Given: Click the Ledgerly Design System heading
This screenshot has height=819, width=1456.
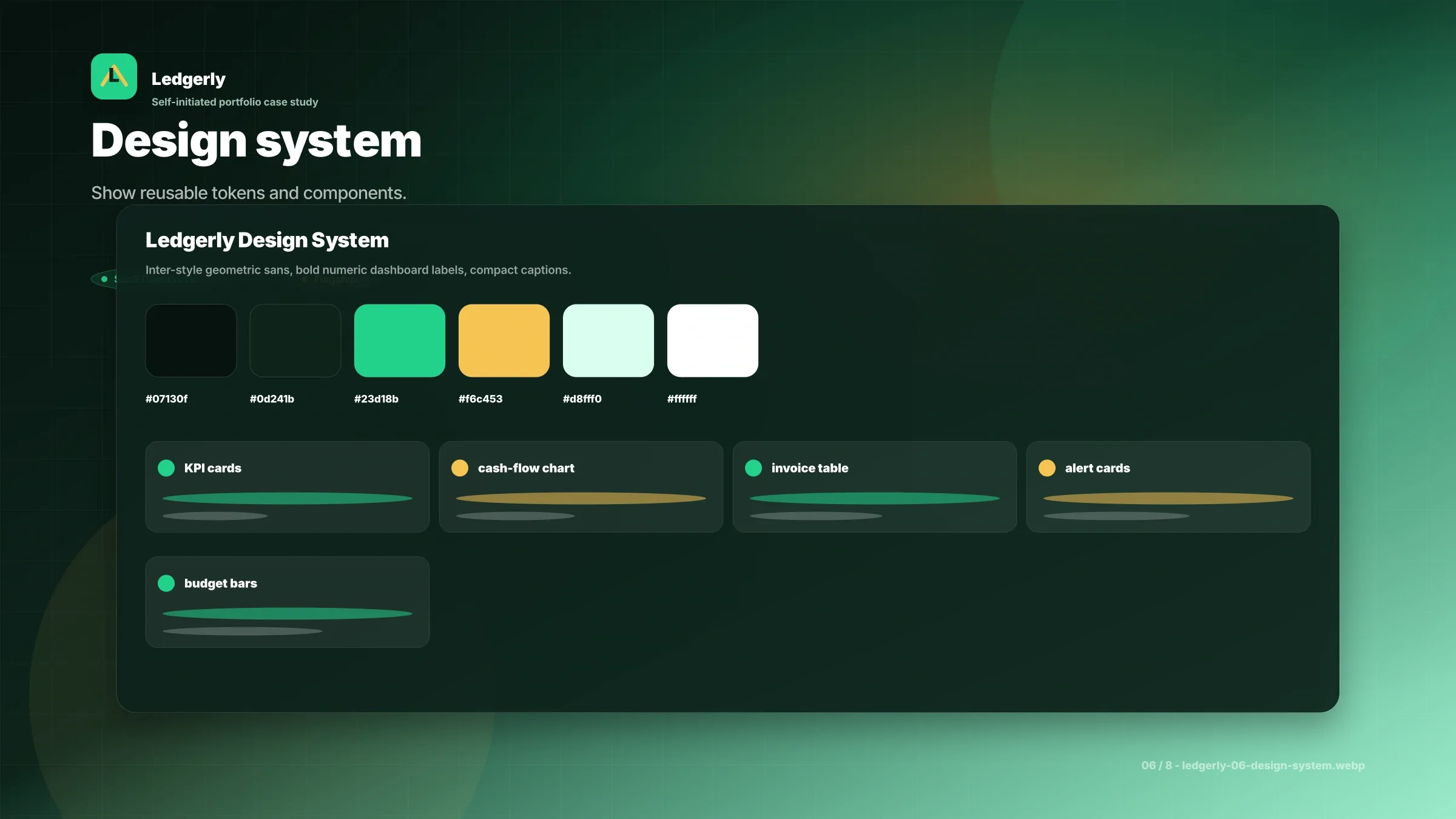Looking at the screenshot, I should pyautogui.click(x=267, y=240).
